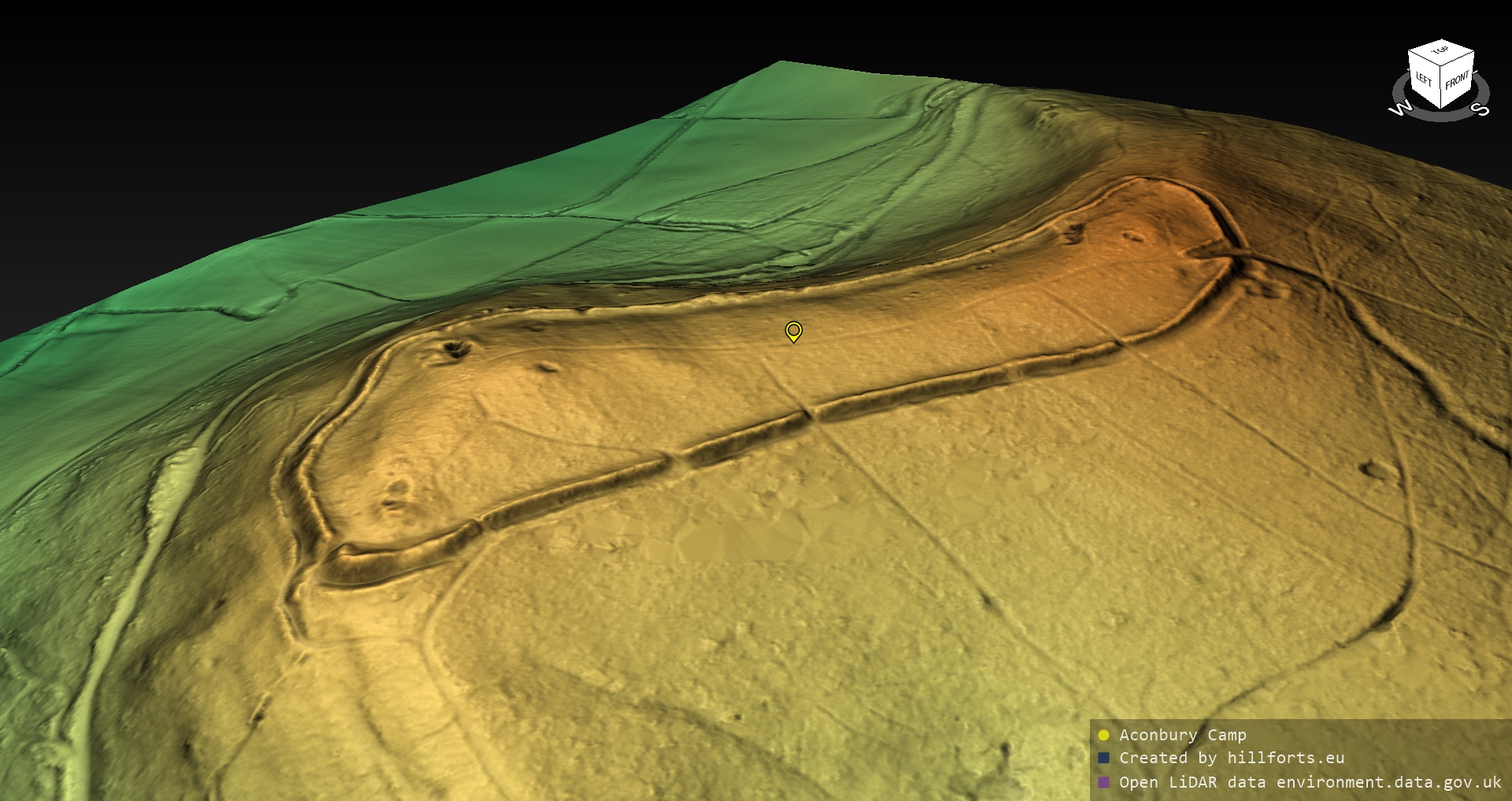The image size is (1512, 801).
Task: Select the yellow location pin on the hillfort
Action: click(793, 331)
